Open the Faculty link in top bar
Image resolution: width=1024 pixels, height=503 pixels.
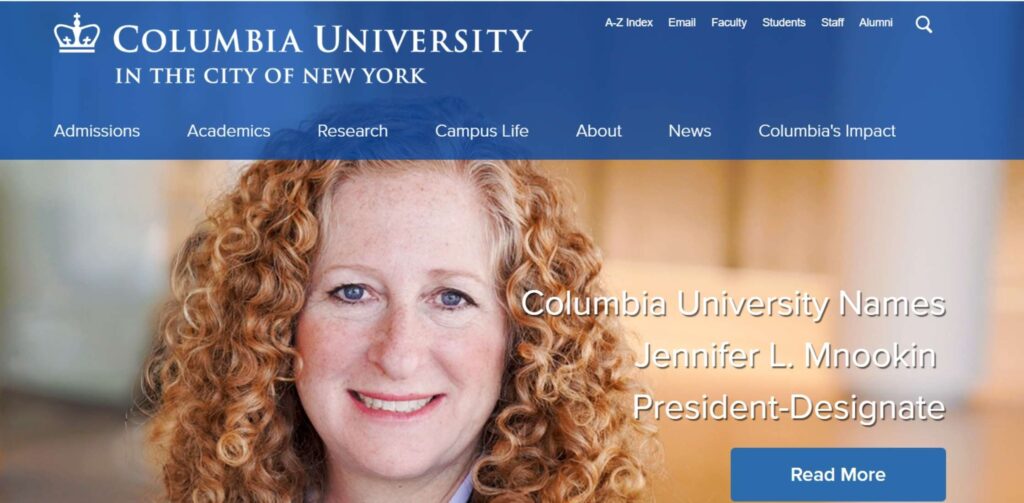click(x=729, y=22)
